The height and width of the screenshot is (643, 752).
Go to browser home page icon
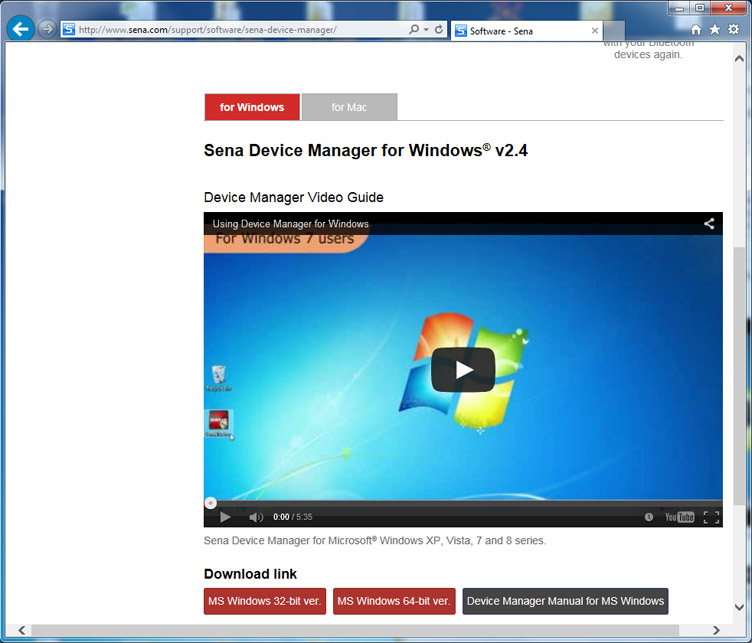(x=696, y=30)
